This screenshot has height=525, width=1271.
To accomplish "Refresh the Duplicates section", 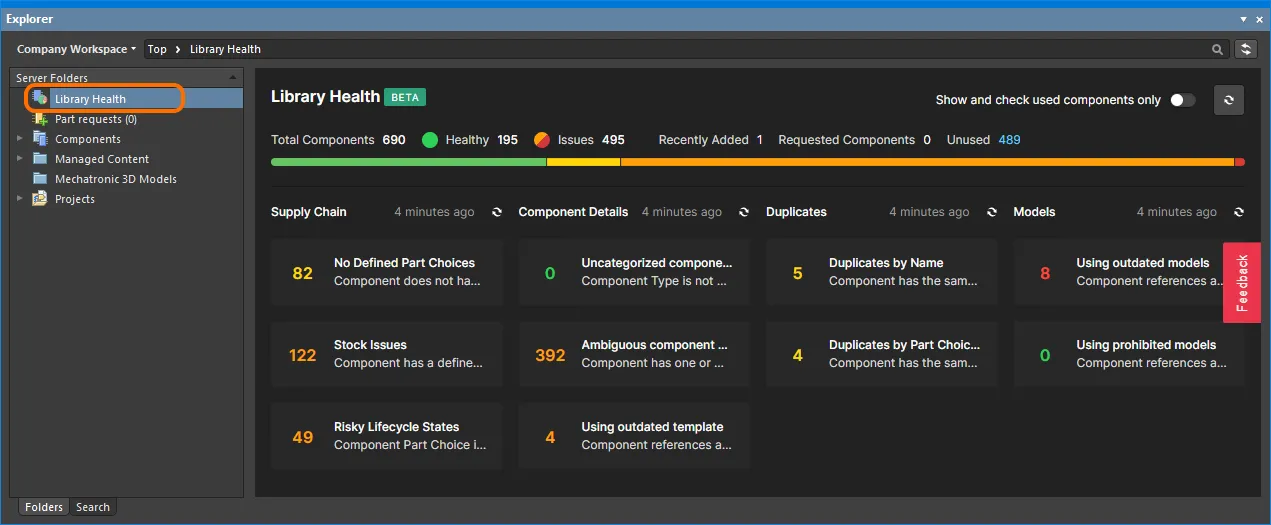I will click(992, 212).
